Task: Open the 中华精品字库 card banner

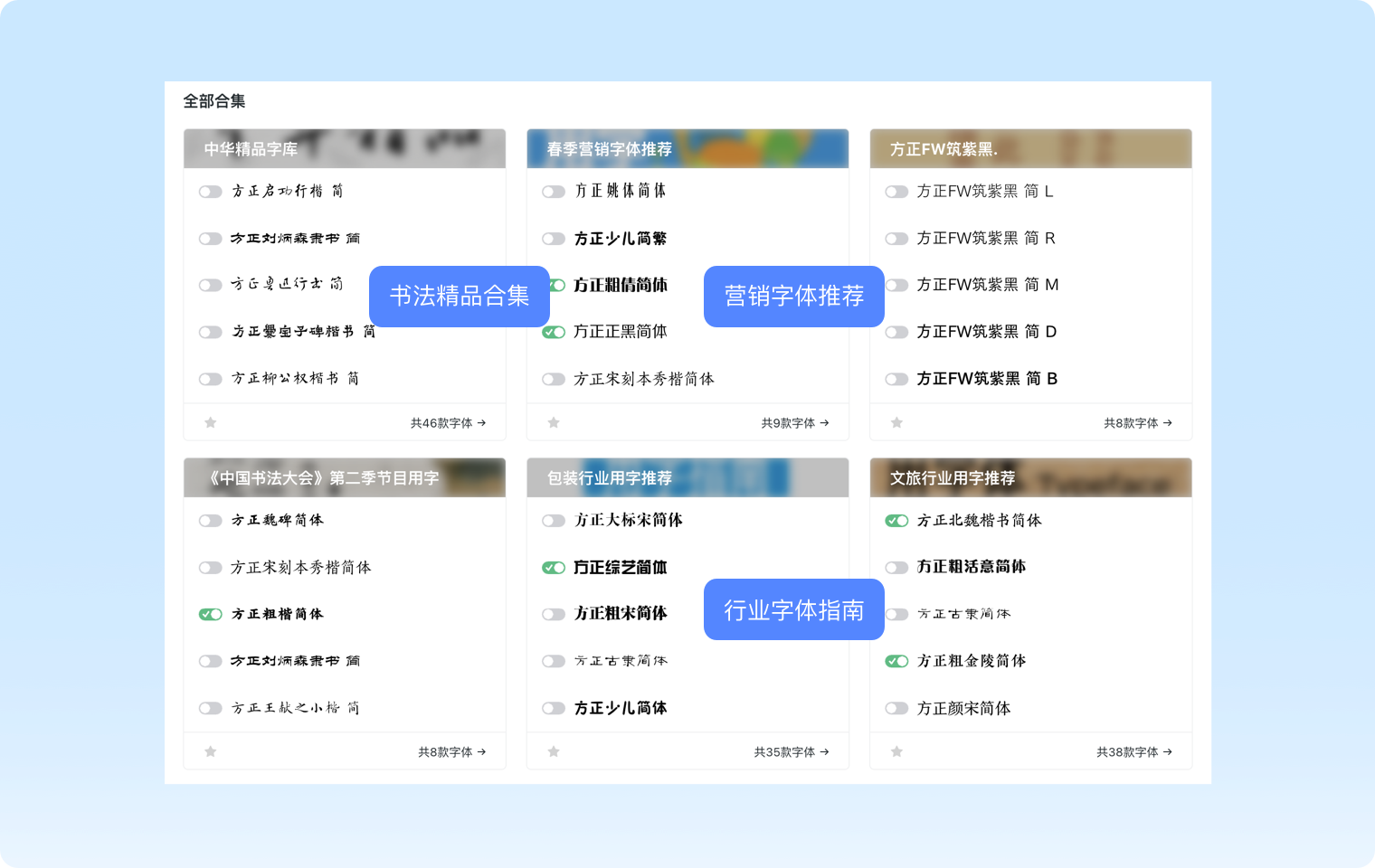Action: click(345, 148)
